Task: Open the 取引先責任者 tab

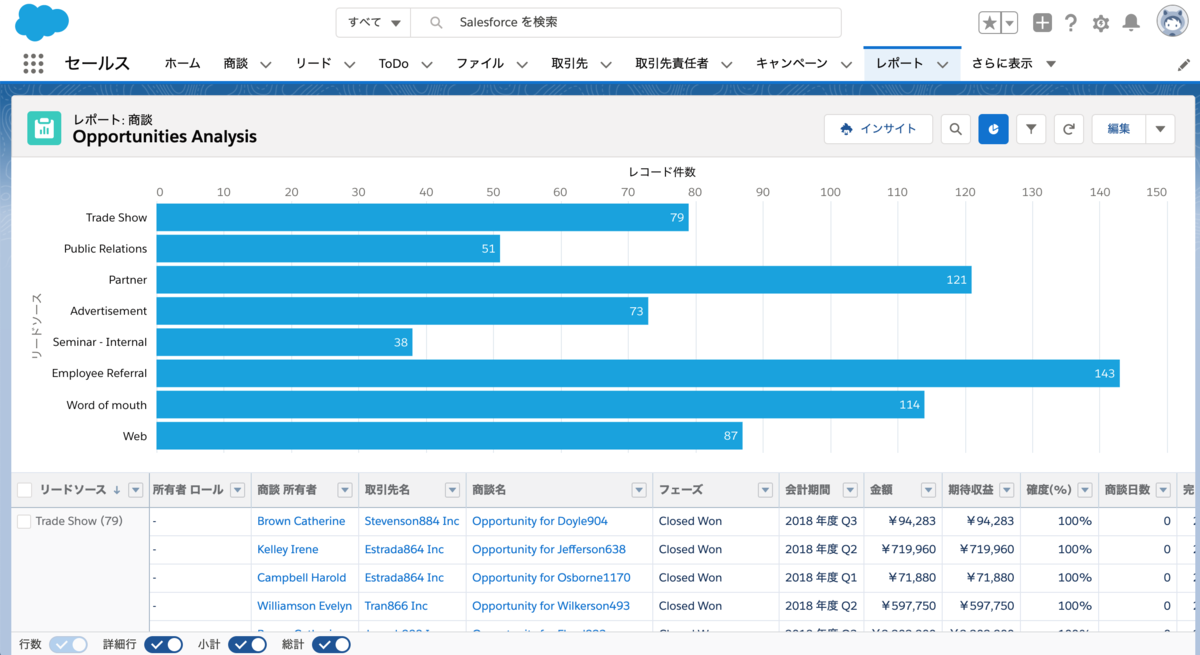Action: click(x=671, y=63)
